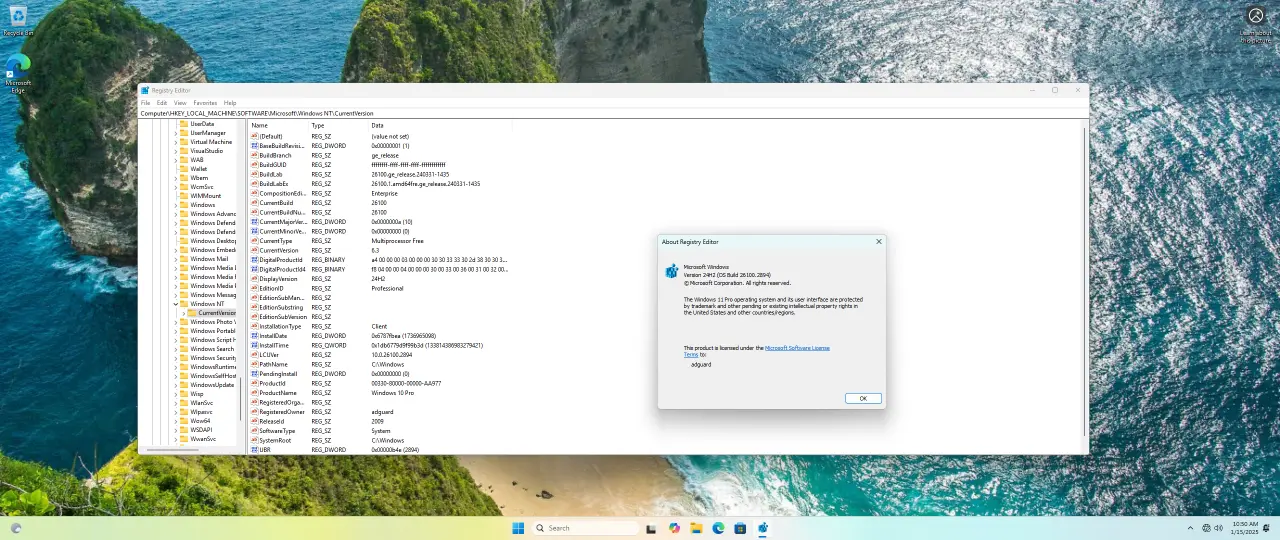Image resolution: width=1280 pixels, height=540 pixels.
Task: Click the string icon beside ProductName
Action: coord(255,393)
